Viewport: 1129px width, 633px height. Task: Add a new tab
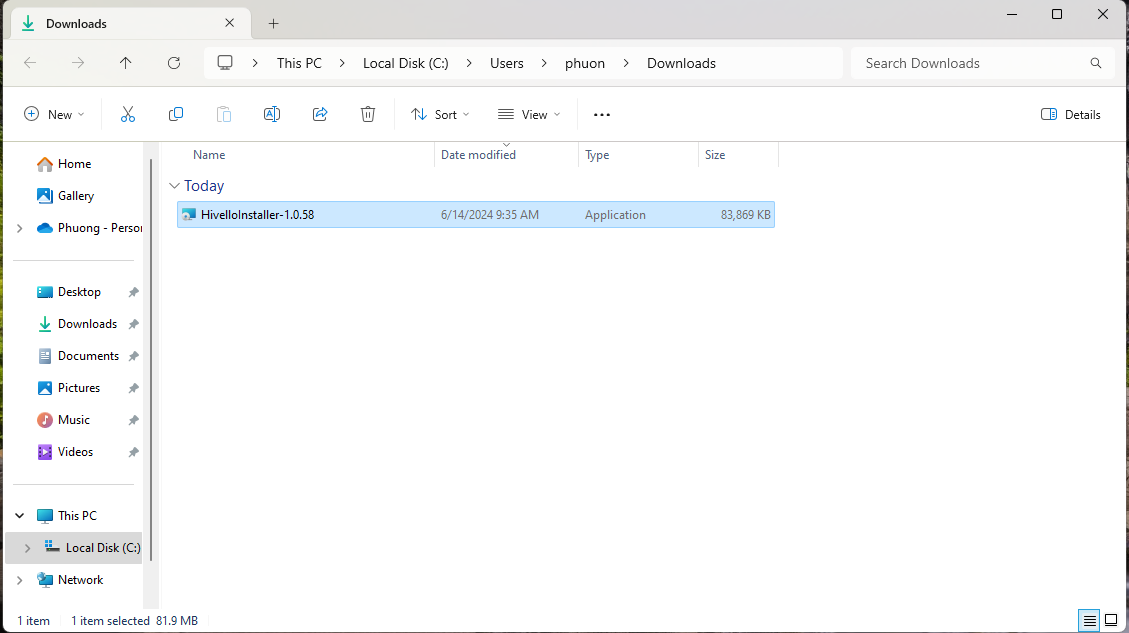[273, 23]
